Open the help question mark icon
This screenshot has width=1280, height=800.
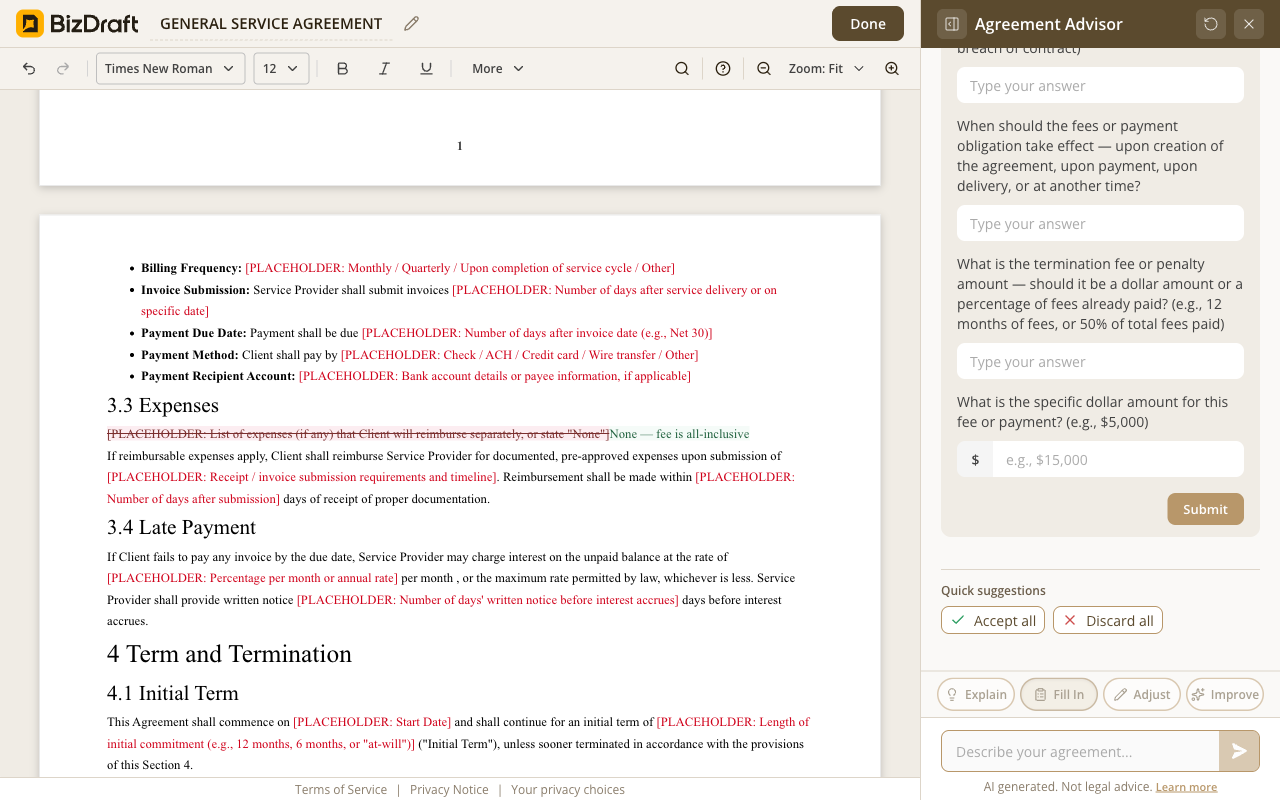pos(723,68)
